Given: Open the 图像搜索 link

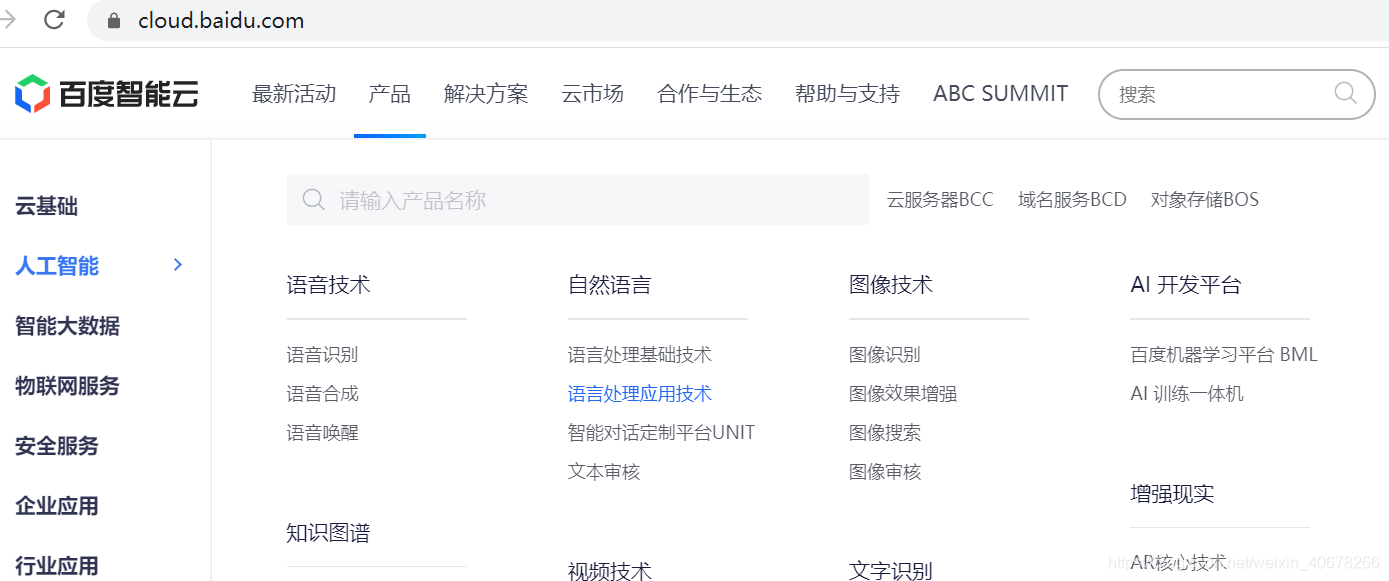Looking at the screenshot, I should click(x=885, y=433).
